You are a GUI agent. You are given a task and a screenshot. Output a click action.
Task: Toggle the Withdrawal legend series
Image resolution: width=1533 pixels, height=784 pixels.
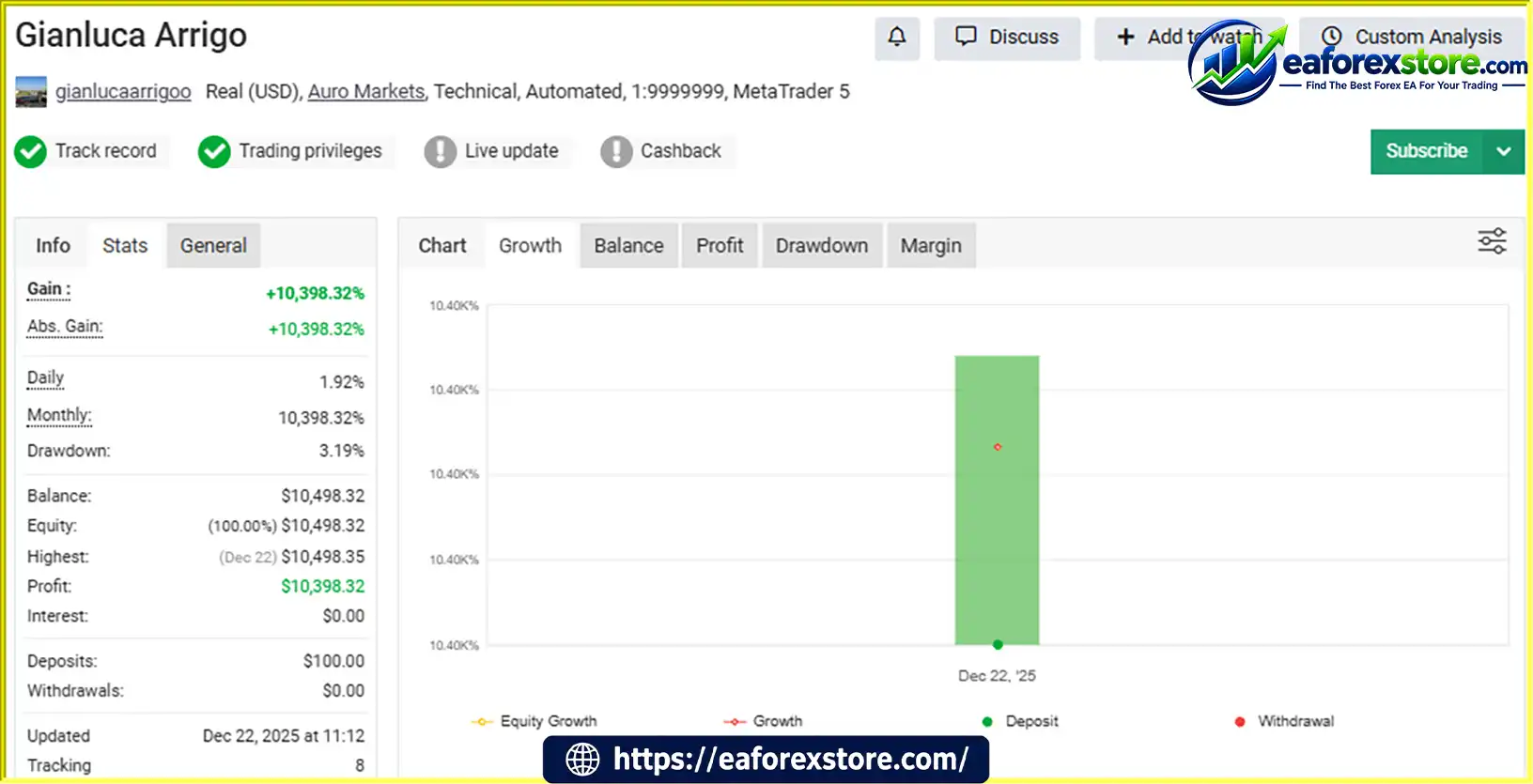point(1284,721)
